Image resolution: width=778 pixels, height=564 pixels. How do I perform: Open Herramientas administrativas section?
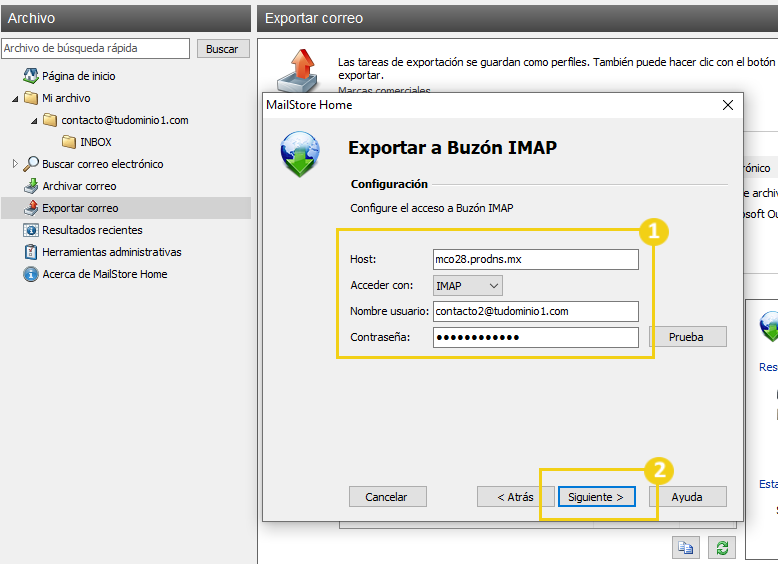(112, 252)
